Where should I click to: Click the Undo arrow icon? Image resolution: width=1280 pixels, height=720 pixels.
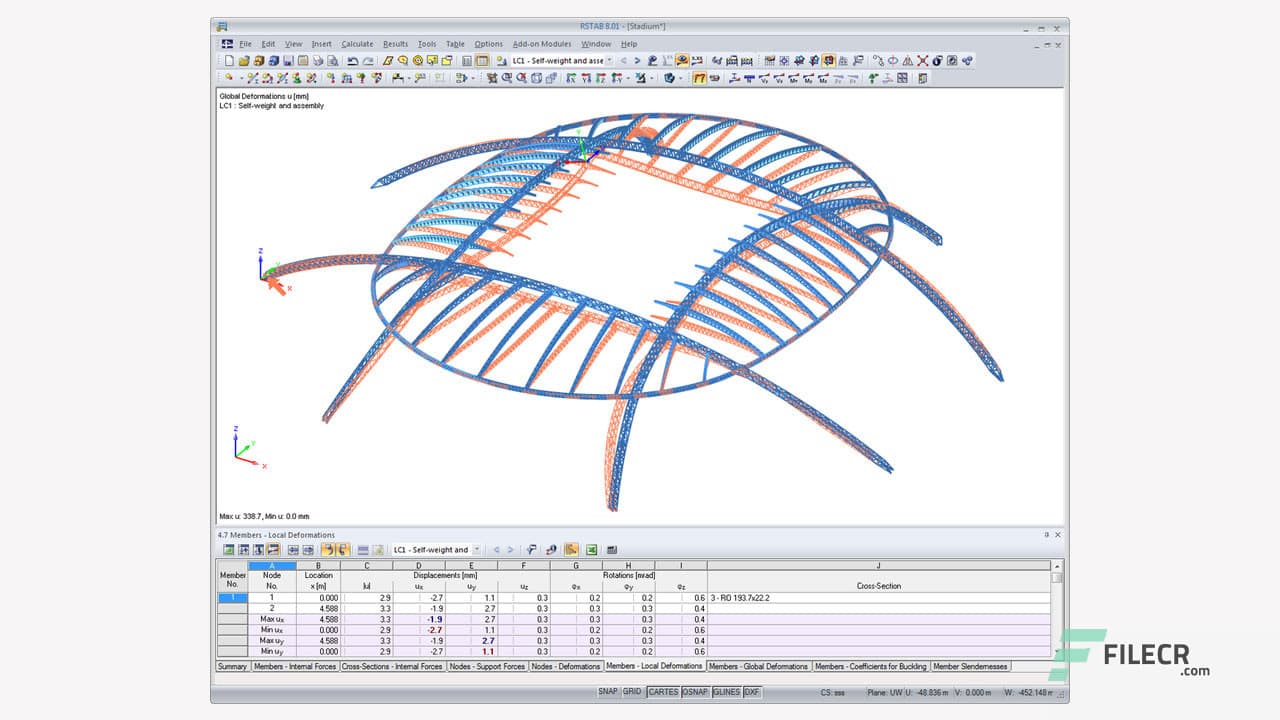[353, 61]
